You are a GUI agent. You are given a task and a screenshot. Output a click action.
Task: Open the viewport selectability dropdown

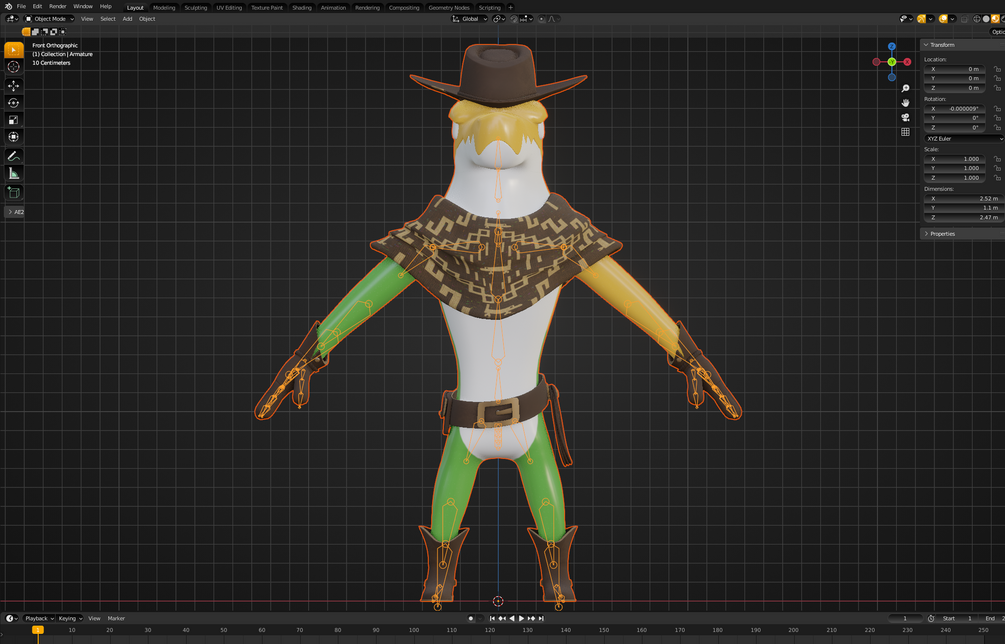(x=906, y=19)
